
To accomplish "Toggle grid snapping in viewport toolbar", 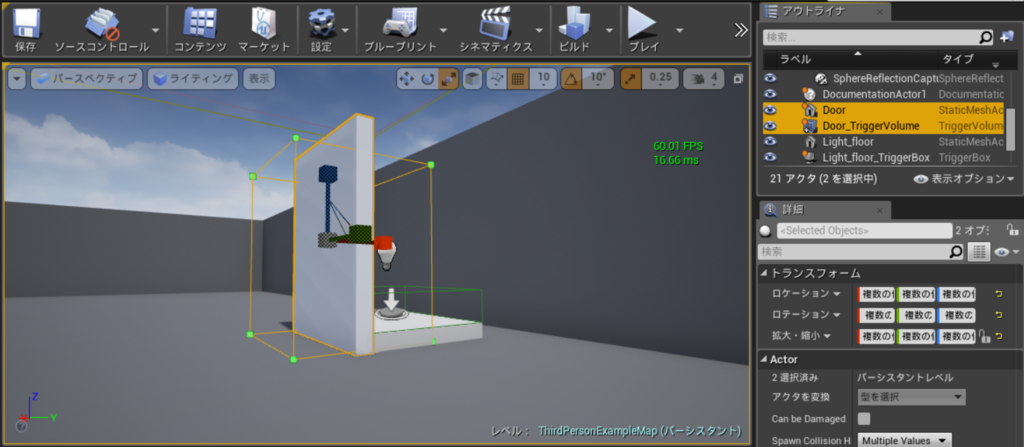I will point(518,79).
